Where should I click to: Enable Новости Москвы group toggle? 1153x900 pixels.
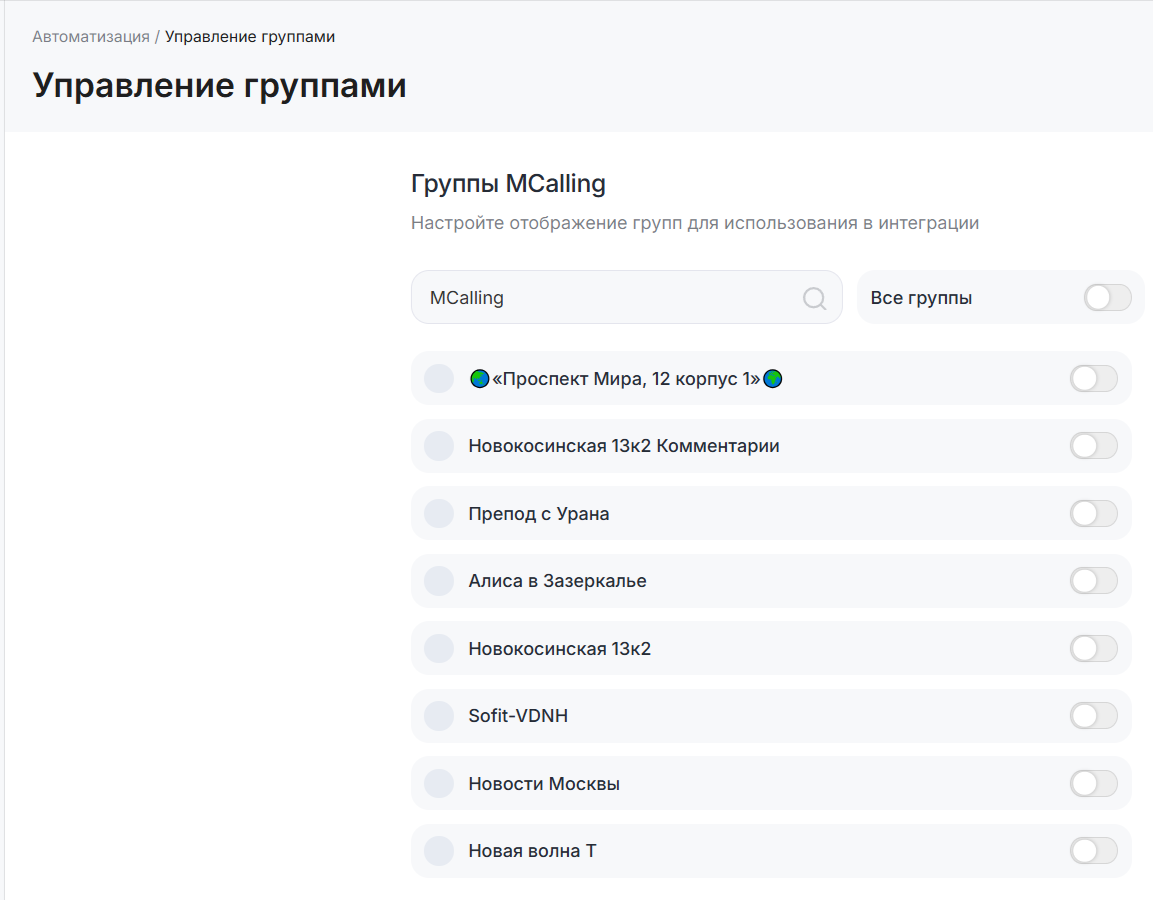(x=1093, y=784)
